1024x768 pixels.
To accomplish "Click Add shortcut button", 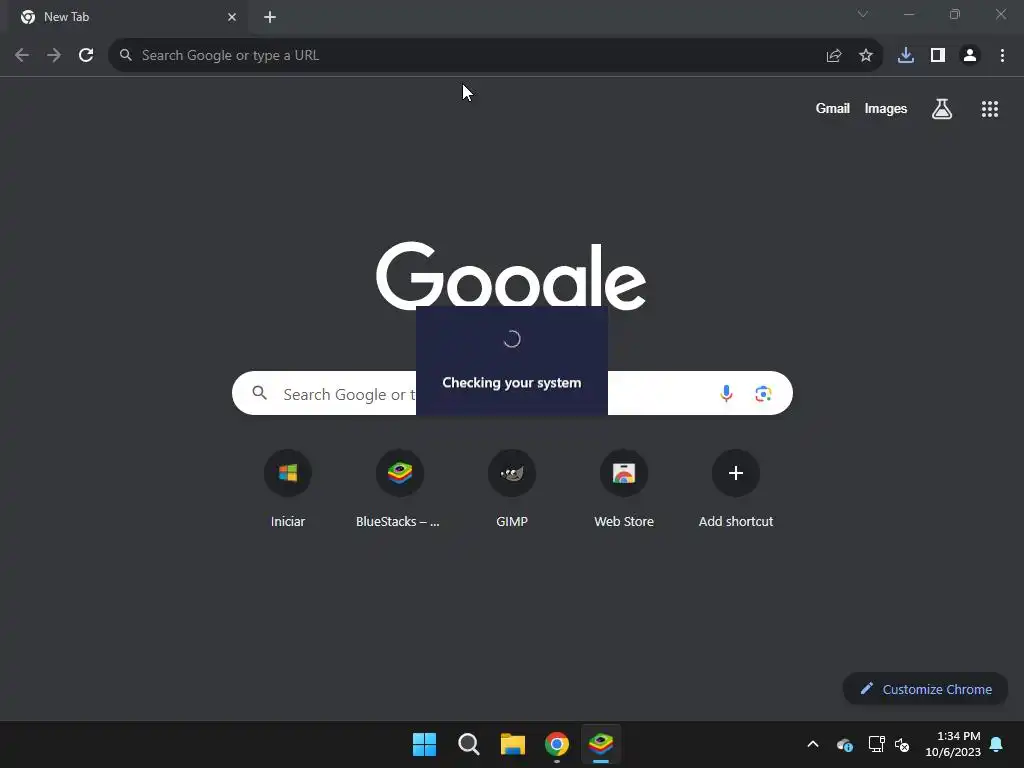I will (735, 488).
